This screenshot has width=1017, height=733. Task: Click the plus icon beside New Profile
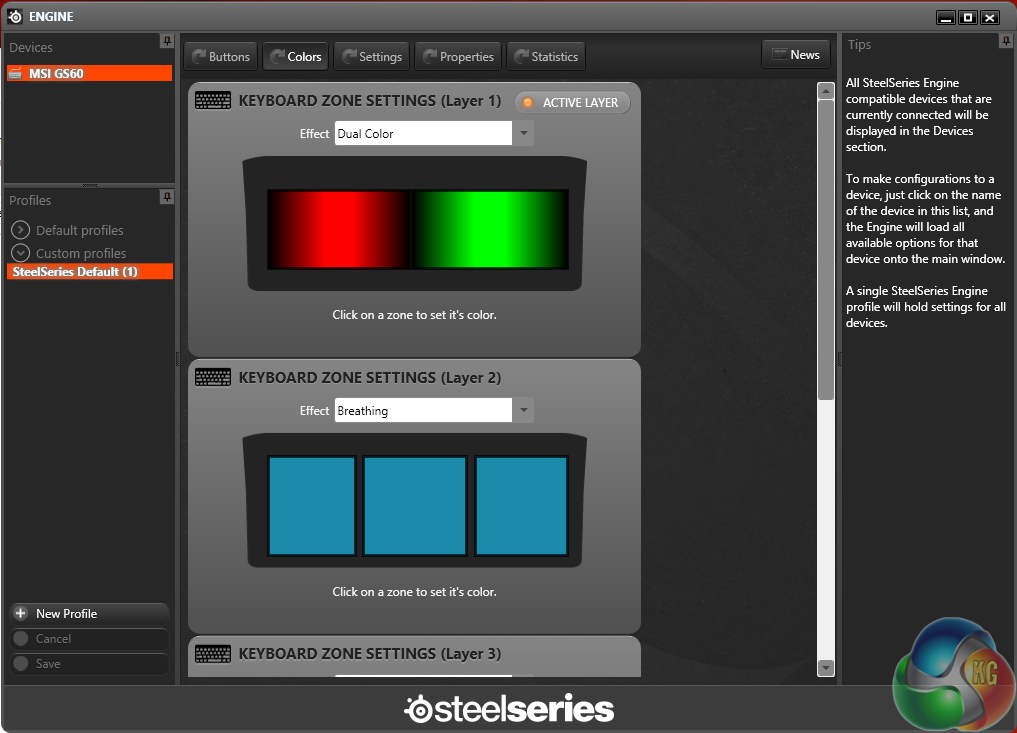coord(21,614)
